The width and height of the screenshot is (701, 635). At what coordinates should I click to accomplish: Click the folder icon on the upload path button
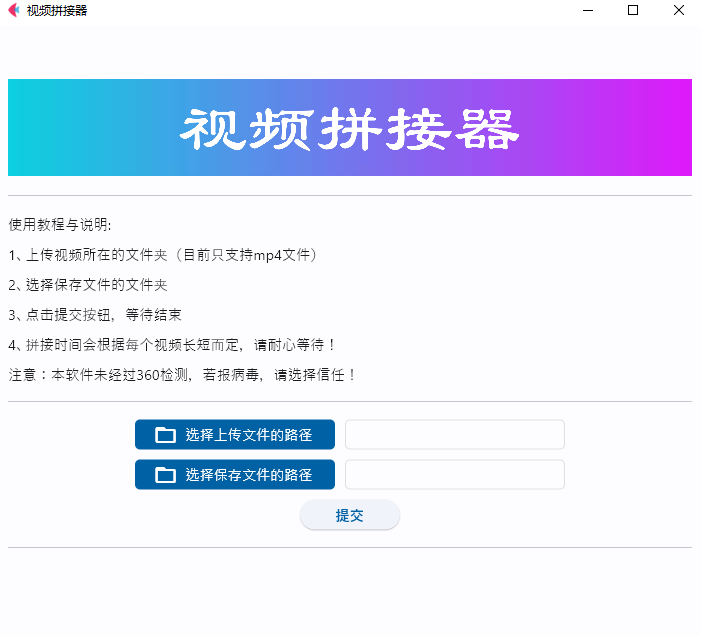click(166, 435)
